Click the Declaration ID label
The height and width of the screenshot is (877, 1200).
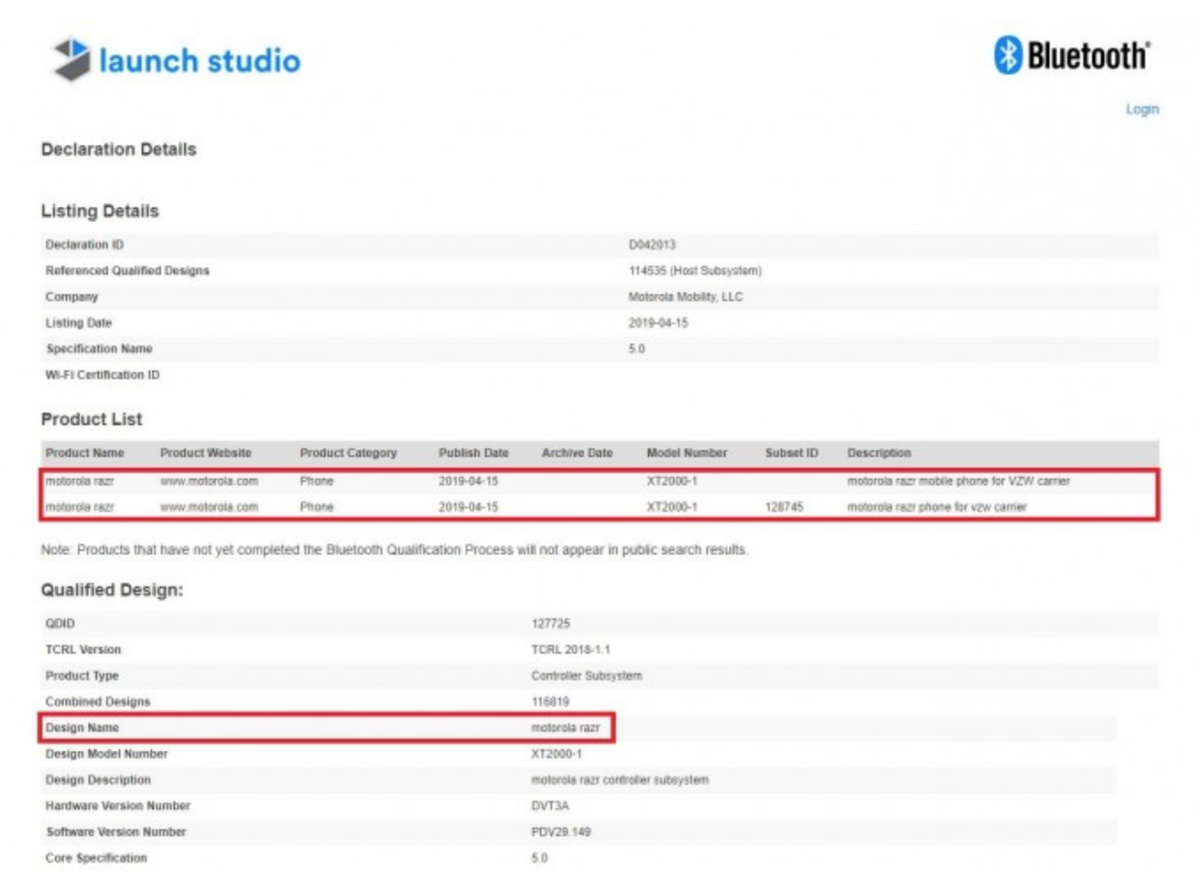coord(85,245)
